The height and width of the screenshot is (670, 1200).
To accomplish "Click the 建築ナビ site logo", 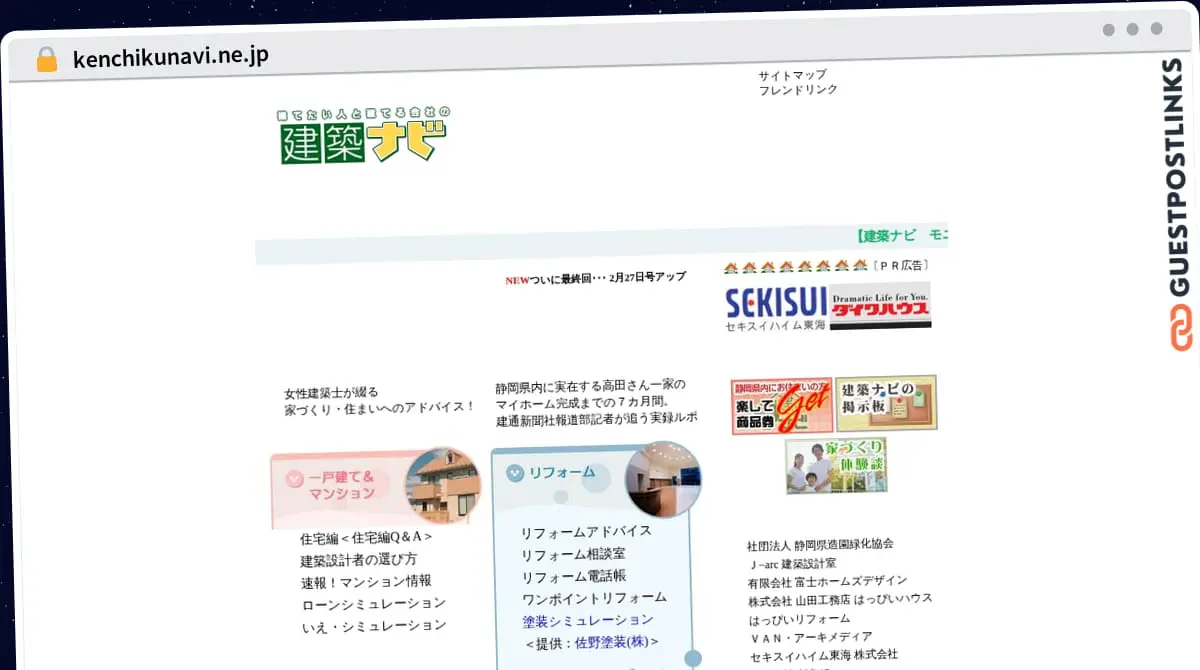I will coord(362,134).
